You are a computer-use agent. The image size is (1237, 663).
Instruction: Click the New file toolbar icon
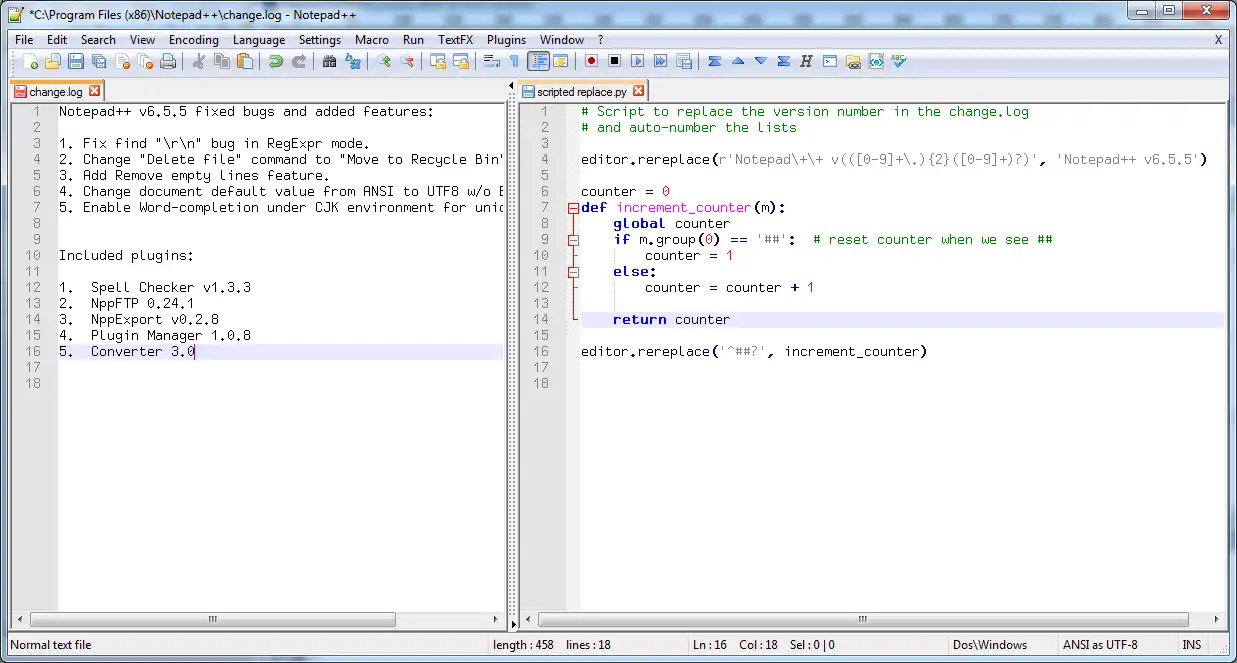[x=30, y=62]
